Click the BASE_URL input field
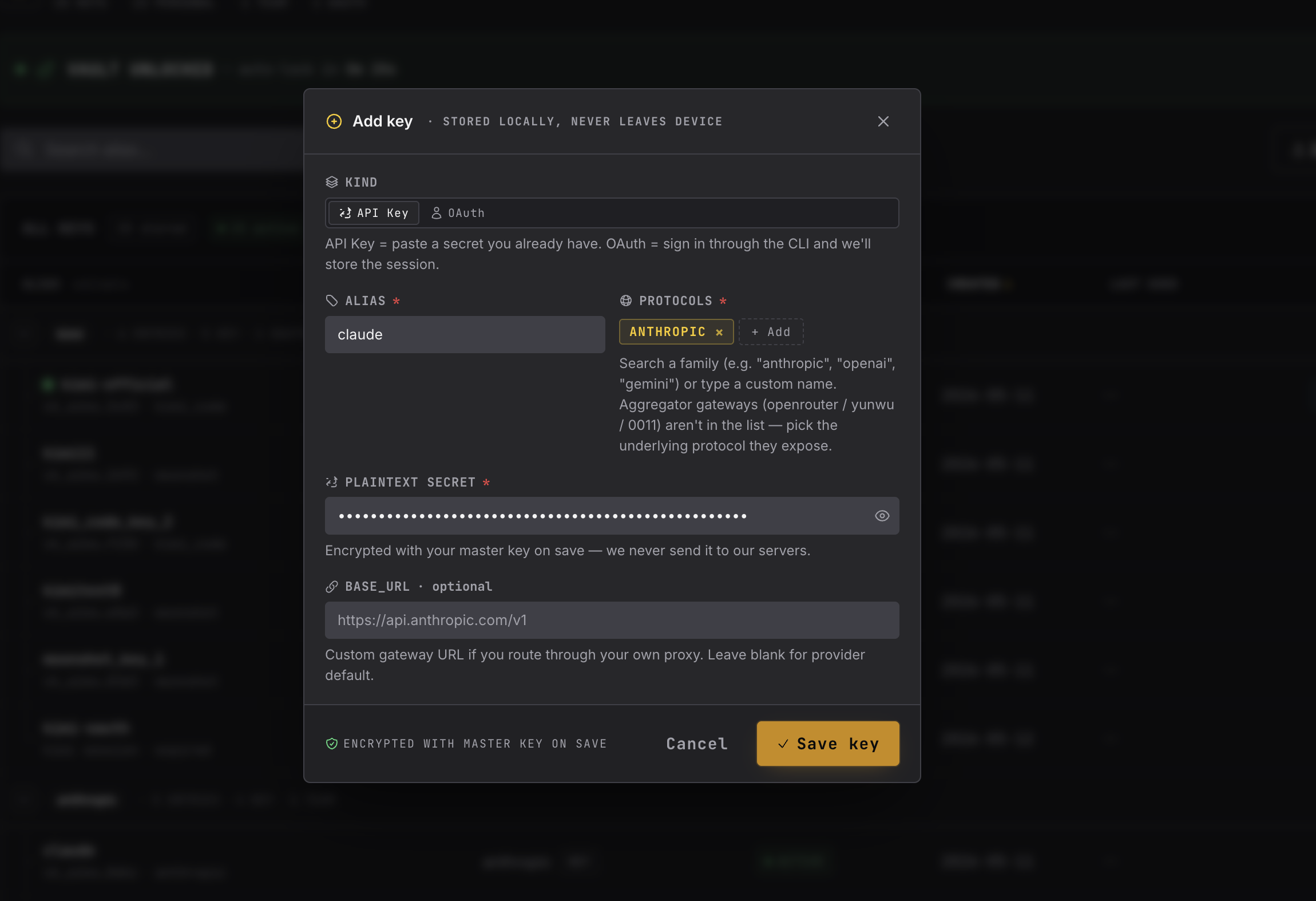The image size is (1316, 901). tap(612, 620)
